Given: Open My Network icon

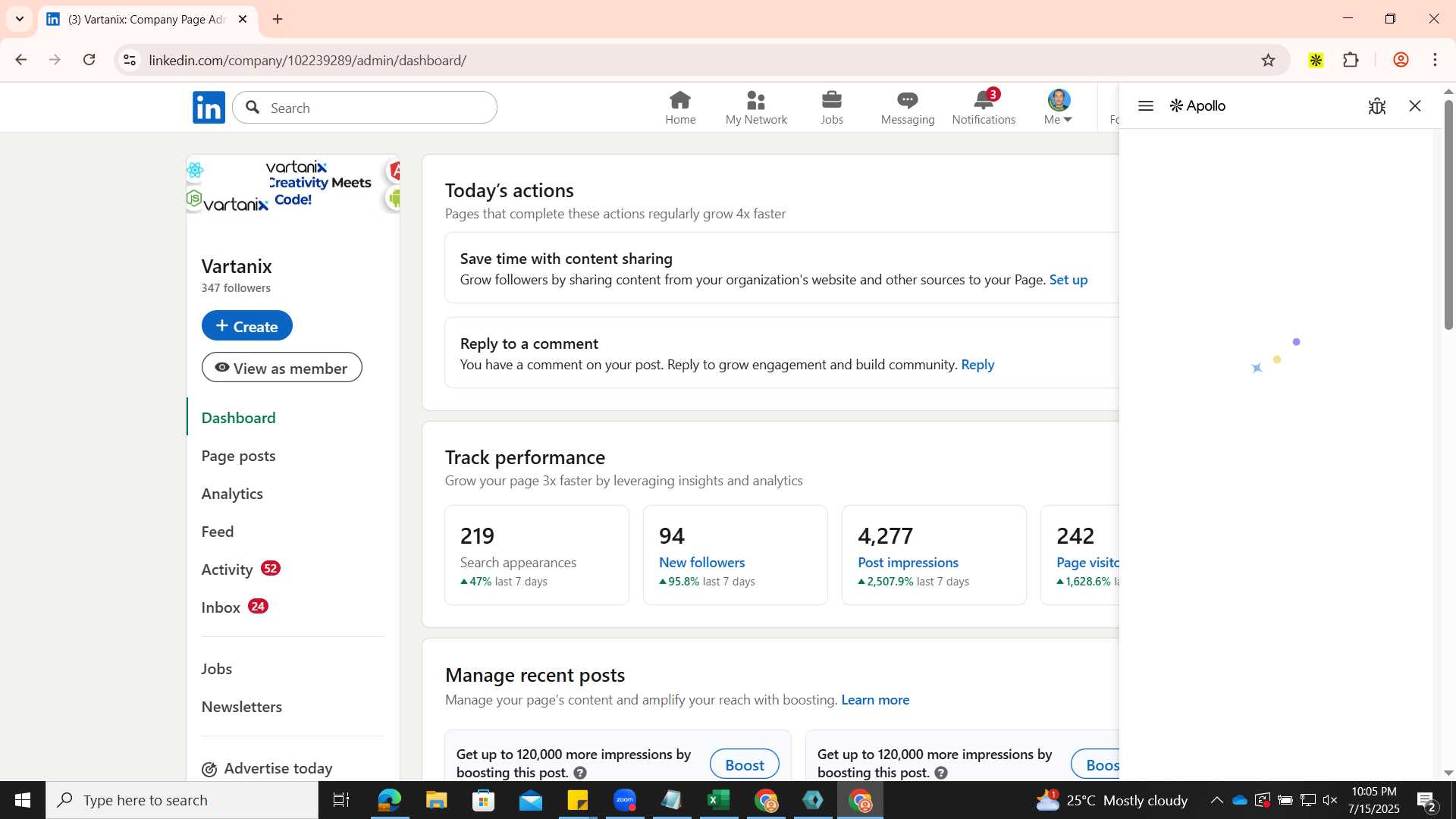Looking at the screenshot, I should pos(756,108).
